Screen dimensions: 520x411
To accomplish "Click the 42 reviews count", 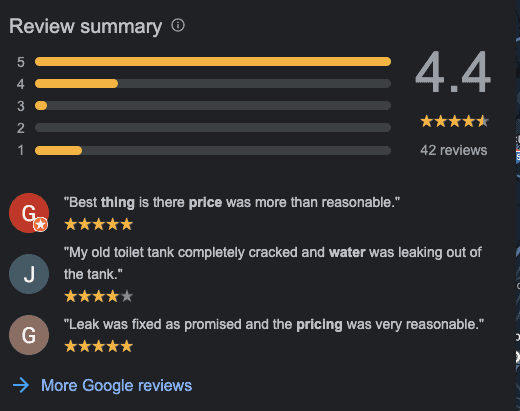I will 454,150.
